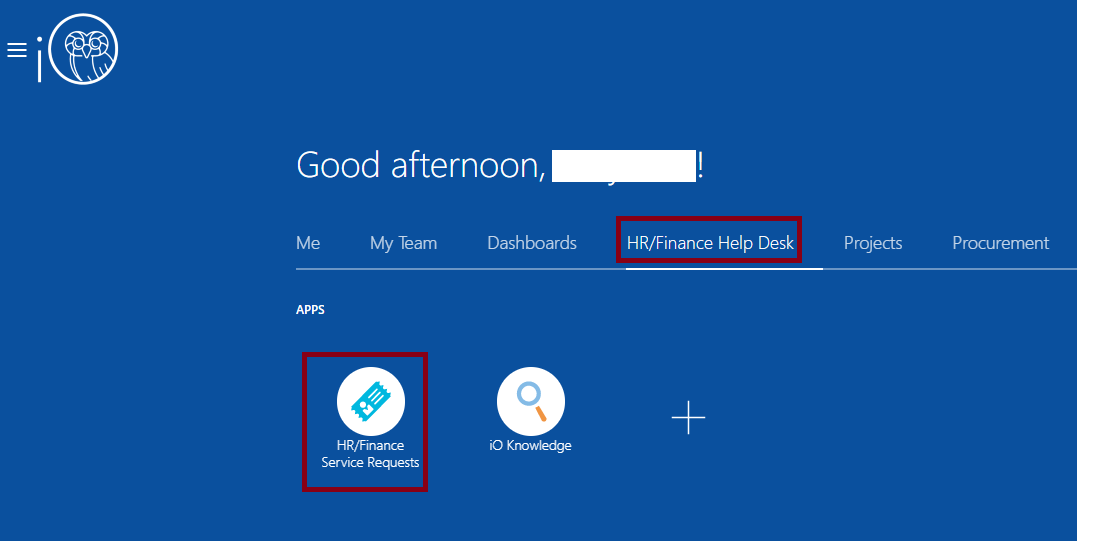The image size is (1109, 541).
Task: Click the APPS section heading
Action: [310, 310]
